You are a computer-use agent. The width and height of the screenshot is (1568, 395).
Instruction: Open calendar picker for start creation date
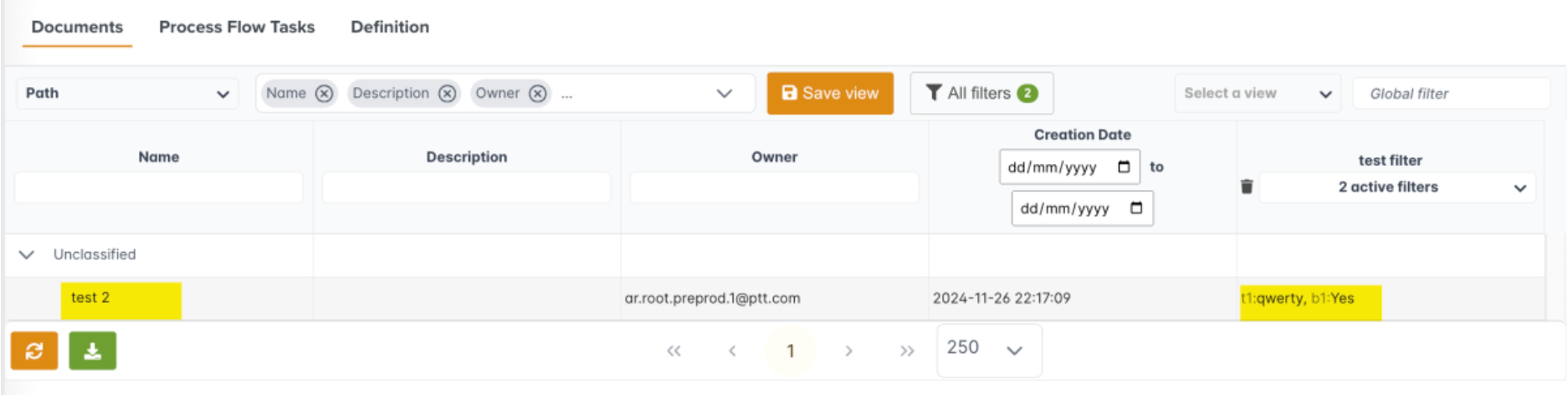tap(1124, 167)
